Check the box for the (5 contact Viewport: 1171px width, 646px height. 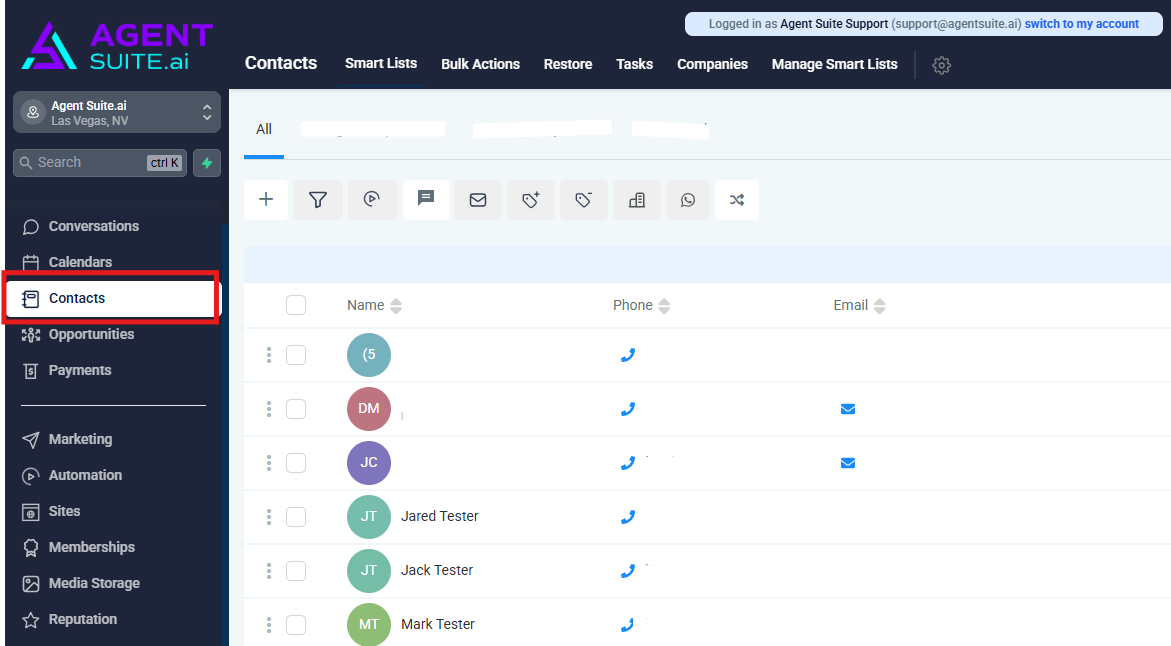click(296, 355)
